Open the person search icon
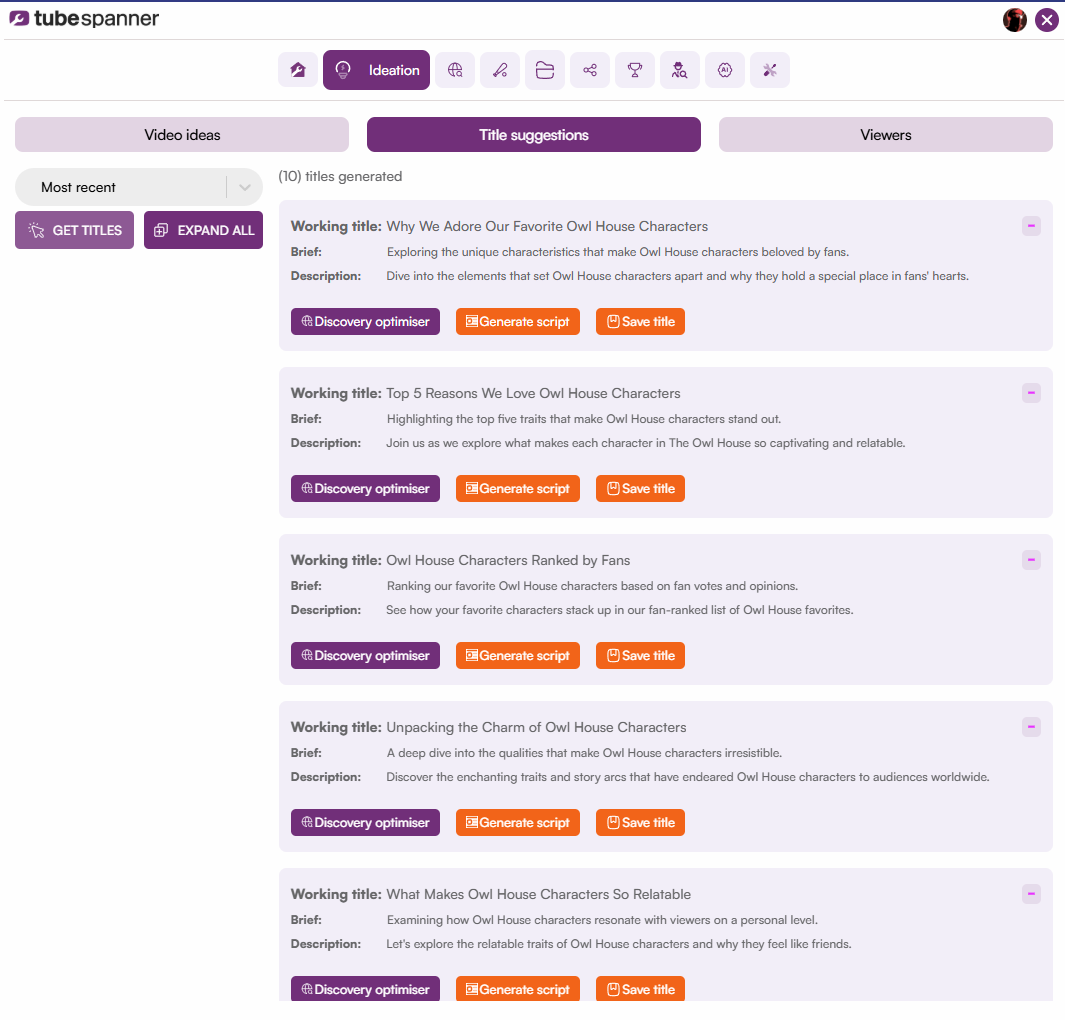Viewport: 1065px width, 1020px height. (x=679, y=70)
